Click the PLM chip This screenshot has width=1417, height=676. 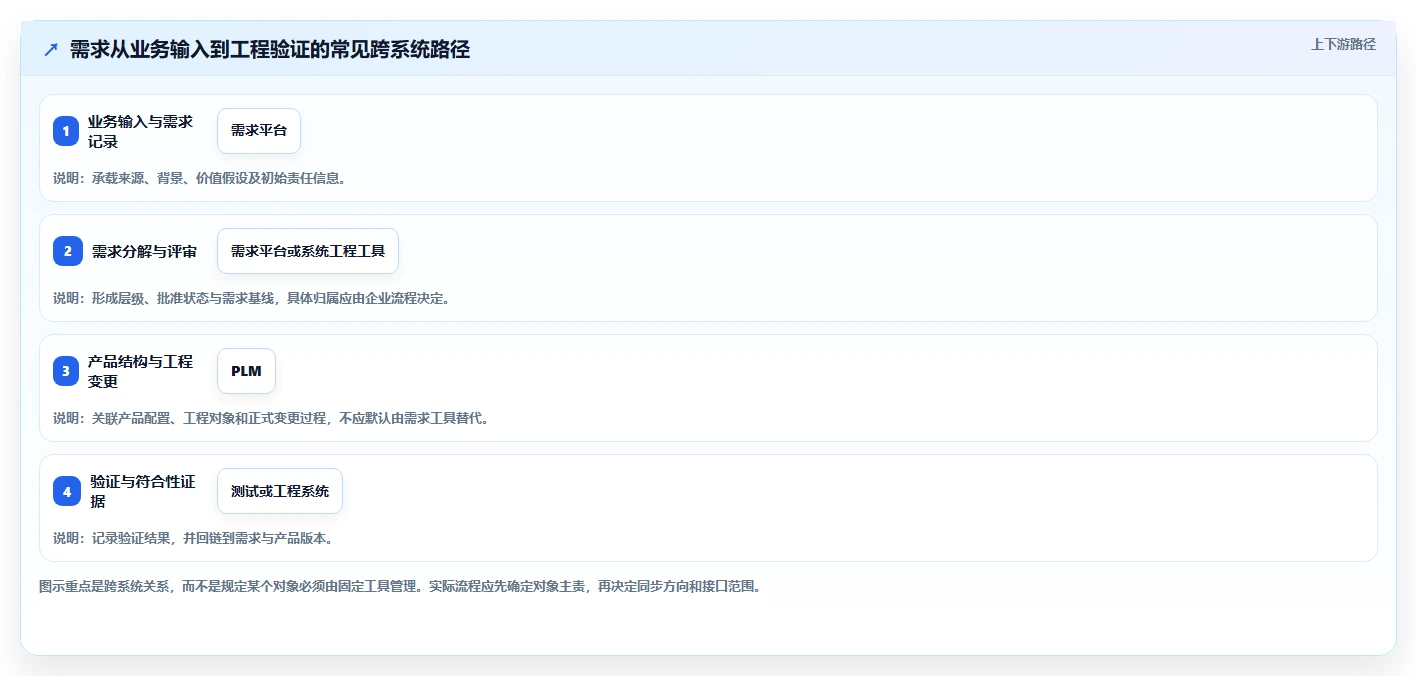click(x=246, y=371)
